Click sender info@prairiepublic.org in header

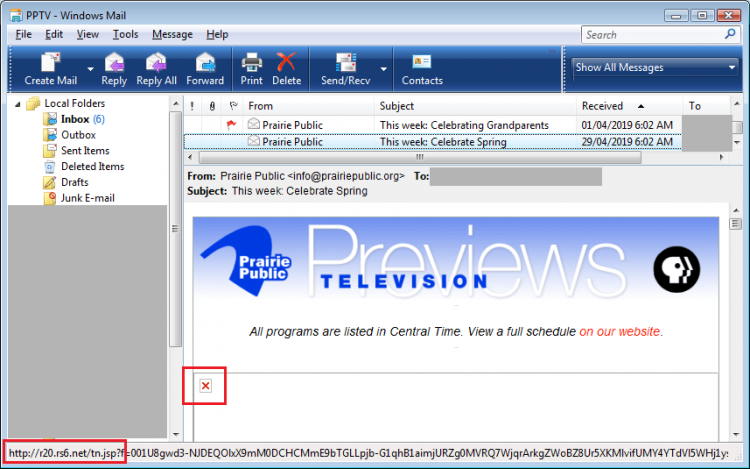pos(345,176)
